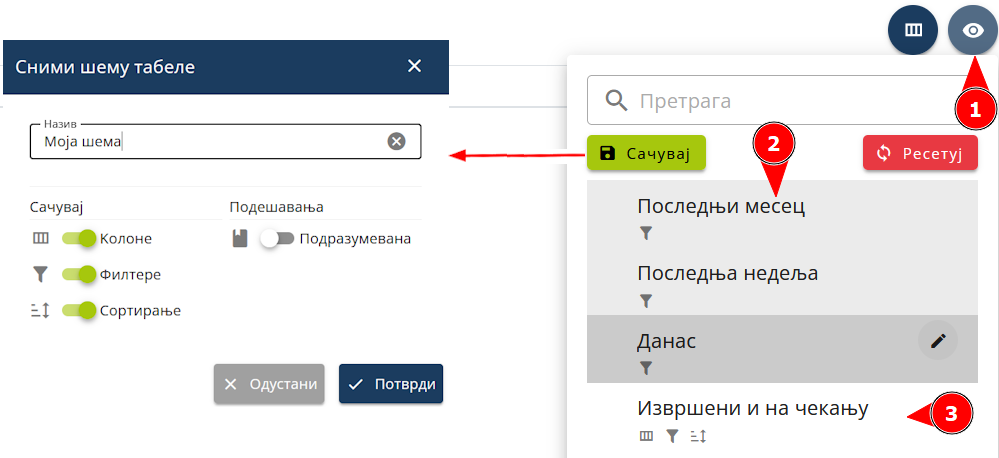Screen dimensions: 999x458
Task: Select the Последња недеља schema
Action: click(727, 273)
